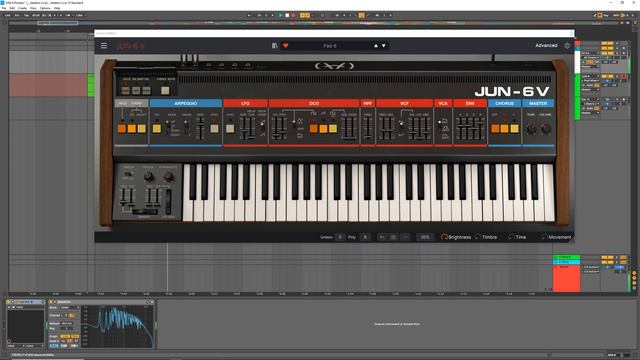
Task: Click the Advanced panel button
Action: pyautogui.click(x=546, y=45)
